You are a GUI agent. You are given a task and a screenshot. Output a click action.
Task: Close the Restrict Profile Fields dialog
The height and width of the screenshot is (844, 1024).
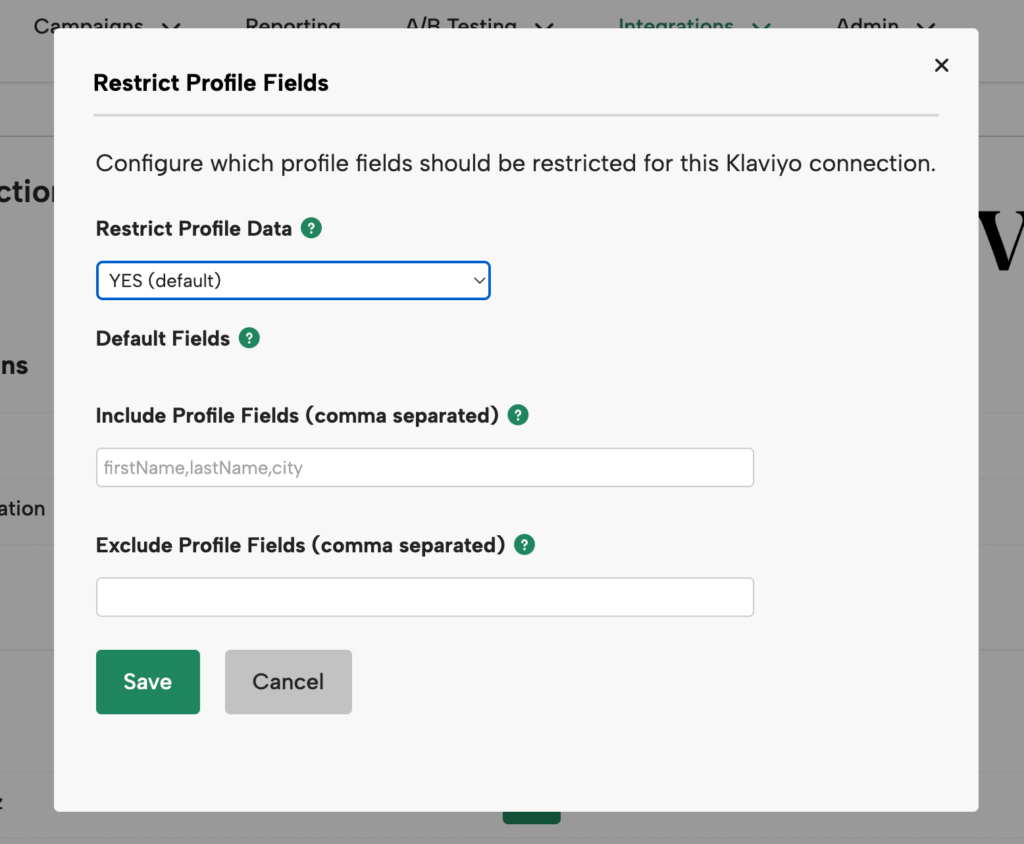[x=941, y=64]
